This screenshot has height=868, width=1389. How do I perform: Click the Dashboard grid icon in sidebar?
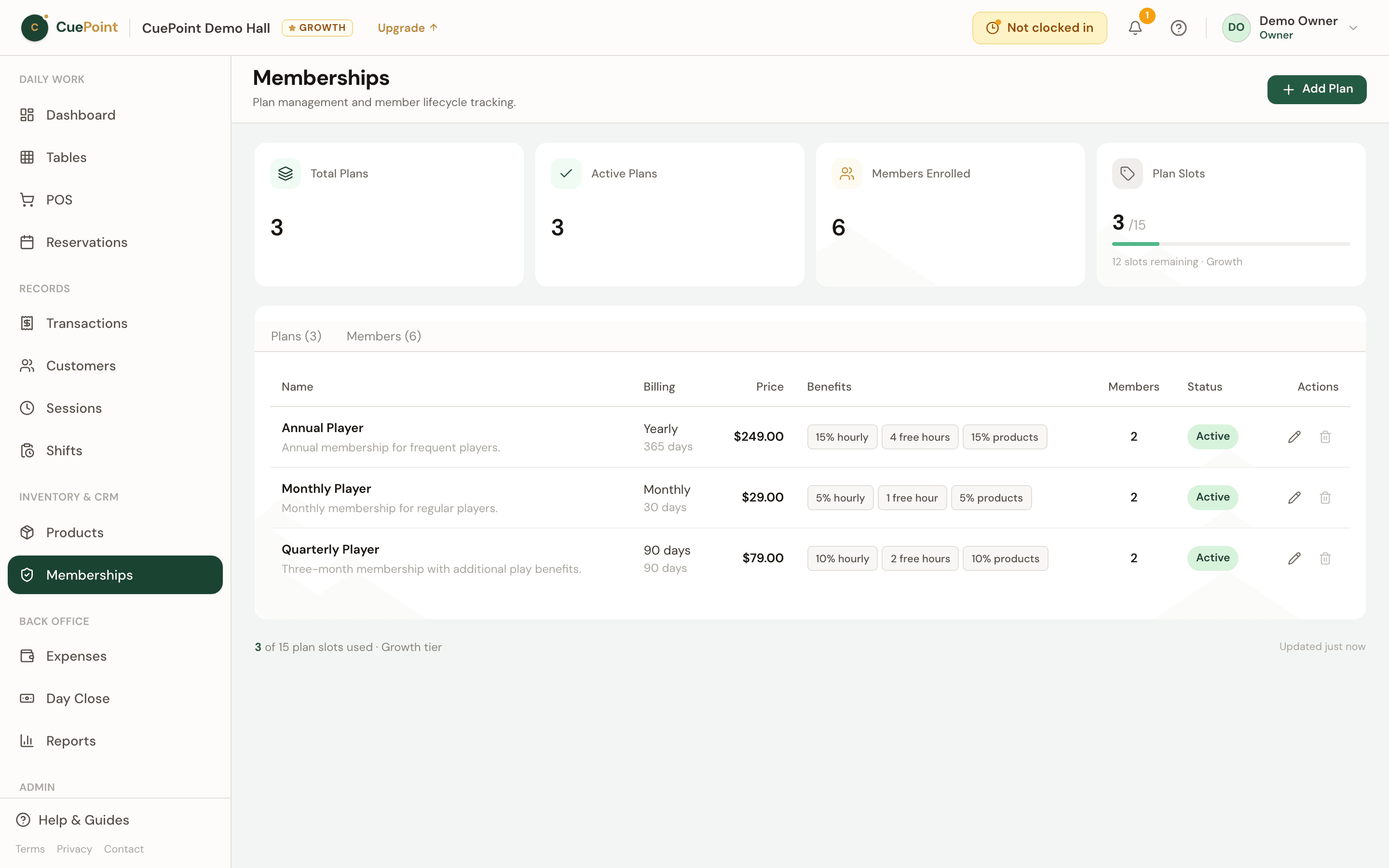click(27, 115)
